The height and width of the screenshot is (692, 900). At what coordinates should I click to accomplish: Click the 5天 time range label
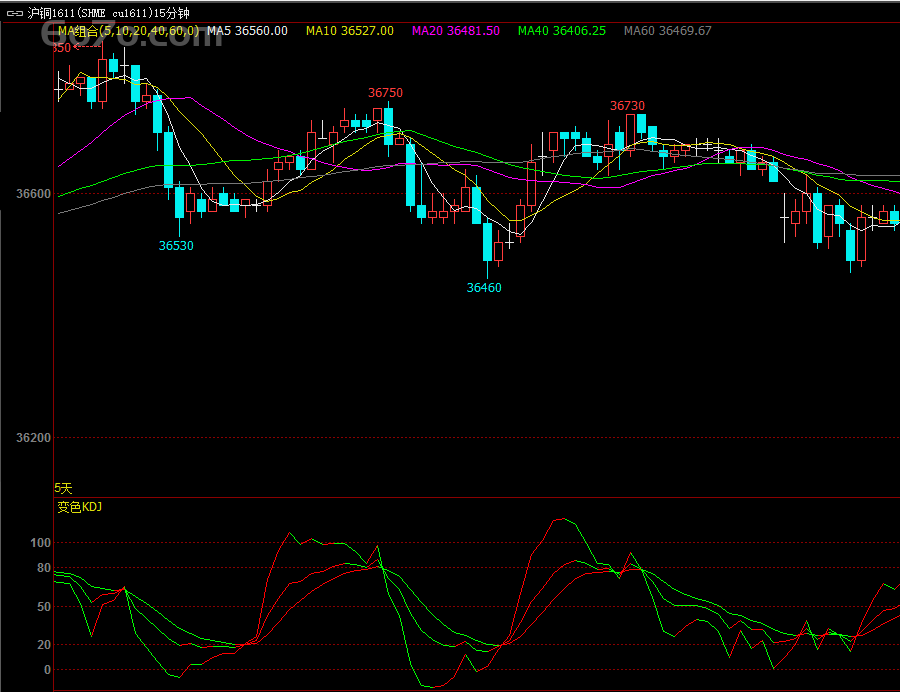(x=64, y=488)
